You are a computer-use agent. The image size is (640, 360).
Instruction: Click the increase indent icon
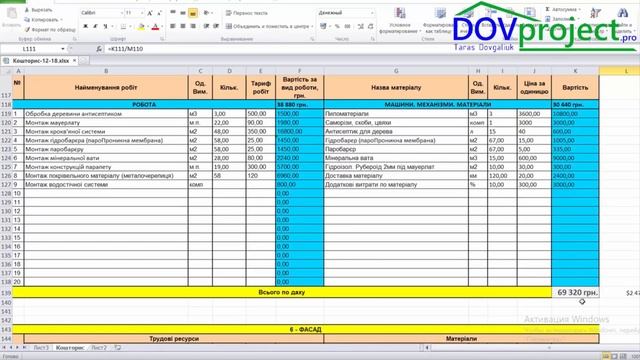tap(216, 26)
